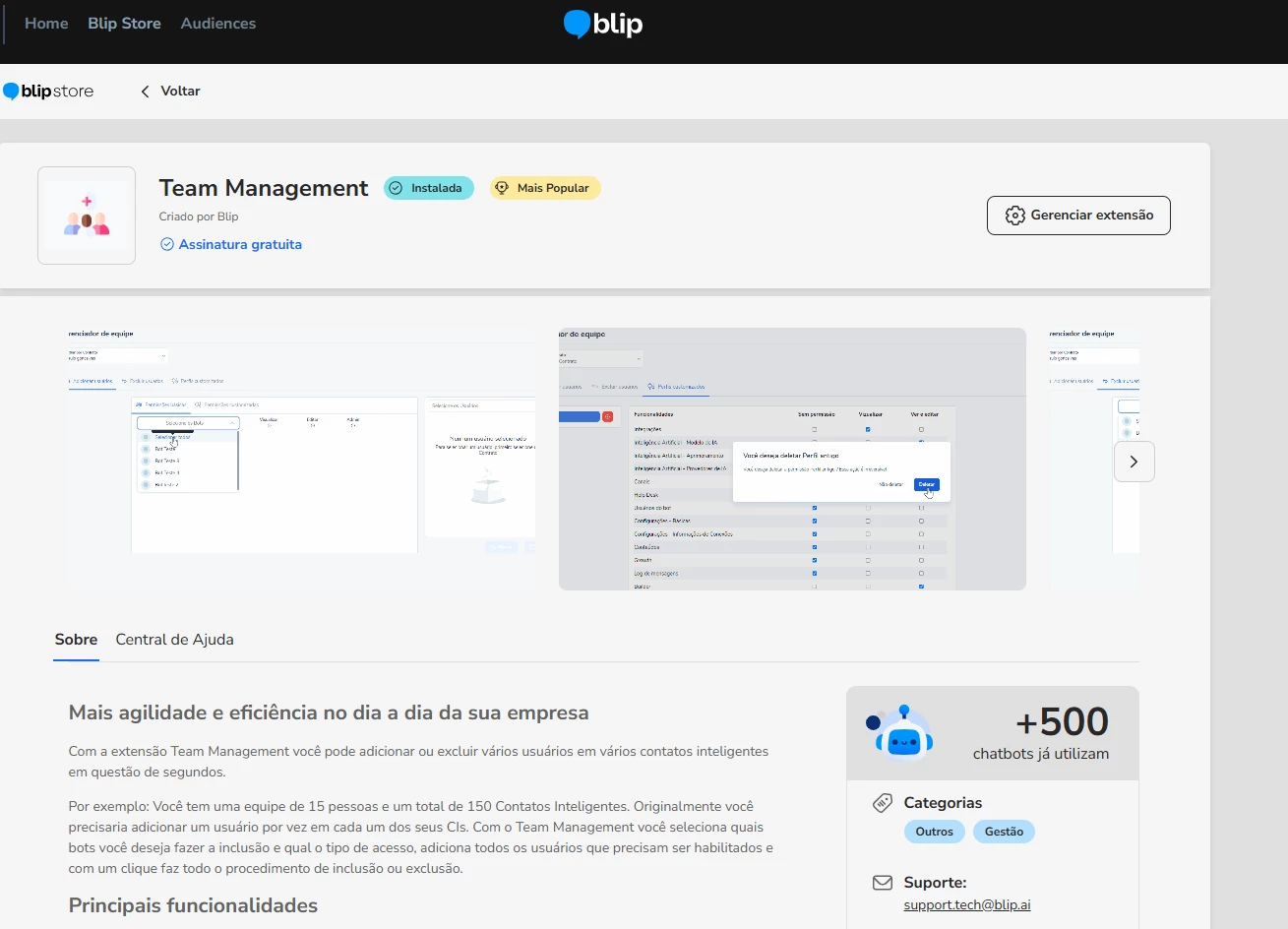Click the blip logo in top bar
This screenshot has width=1288, height=929.
(x=603, y=24)
